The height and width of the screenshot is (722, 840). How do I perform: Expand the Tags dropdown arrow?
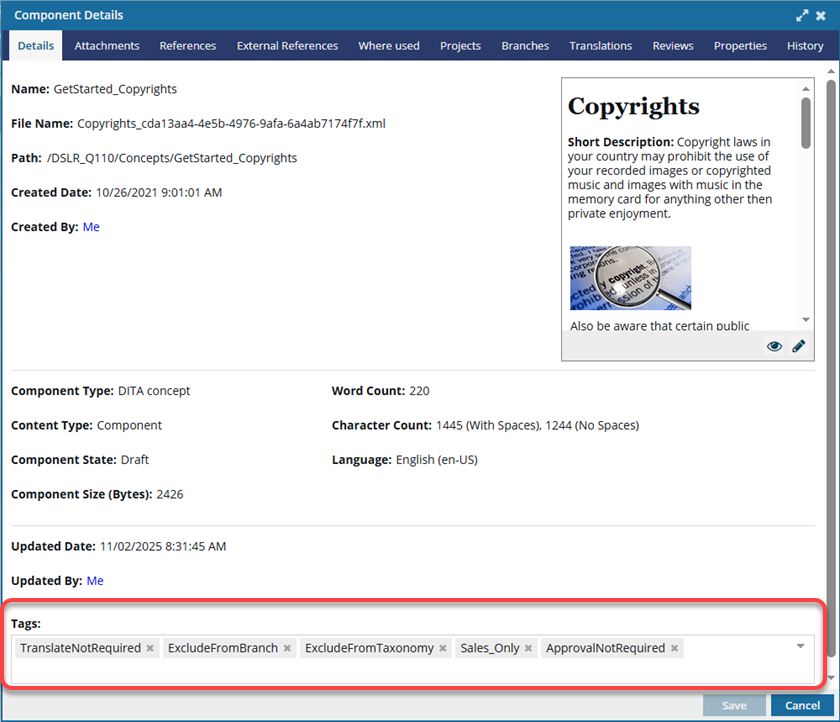[x=800, y=646]
